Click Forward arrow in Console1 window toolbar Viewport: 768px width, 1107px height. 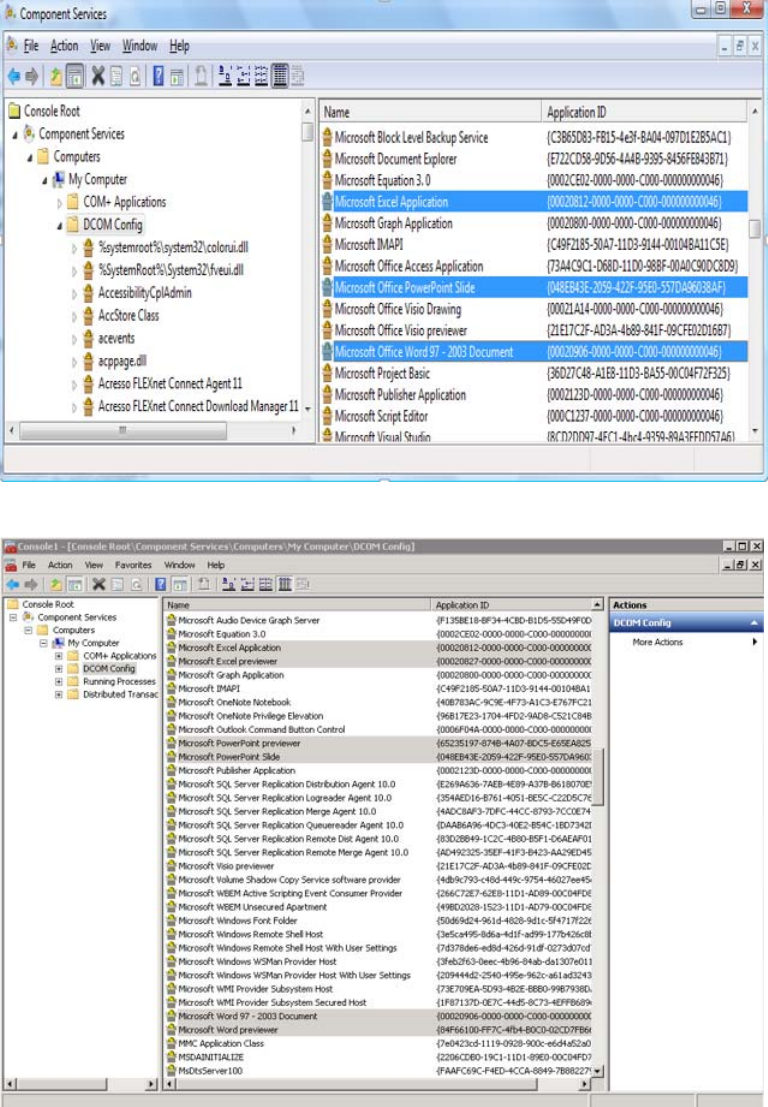[x=31, y=585]
